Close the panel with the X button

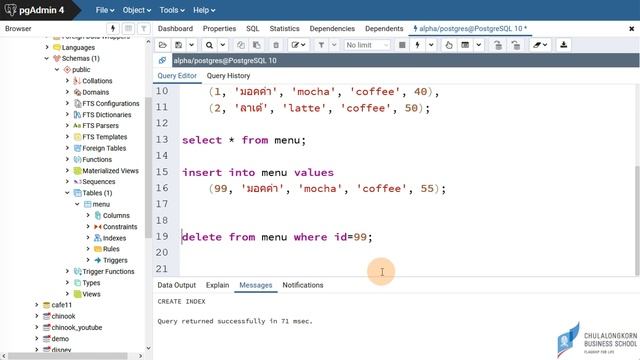click(631, 29)
